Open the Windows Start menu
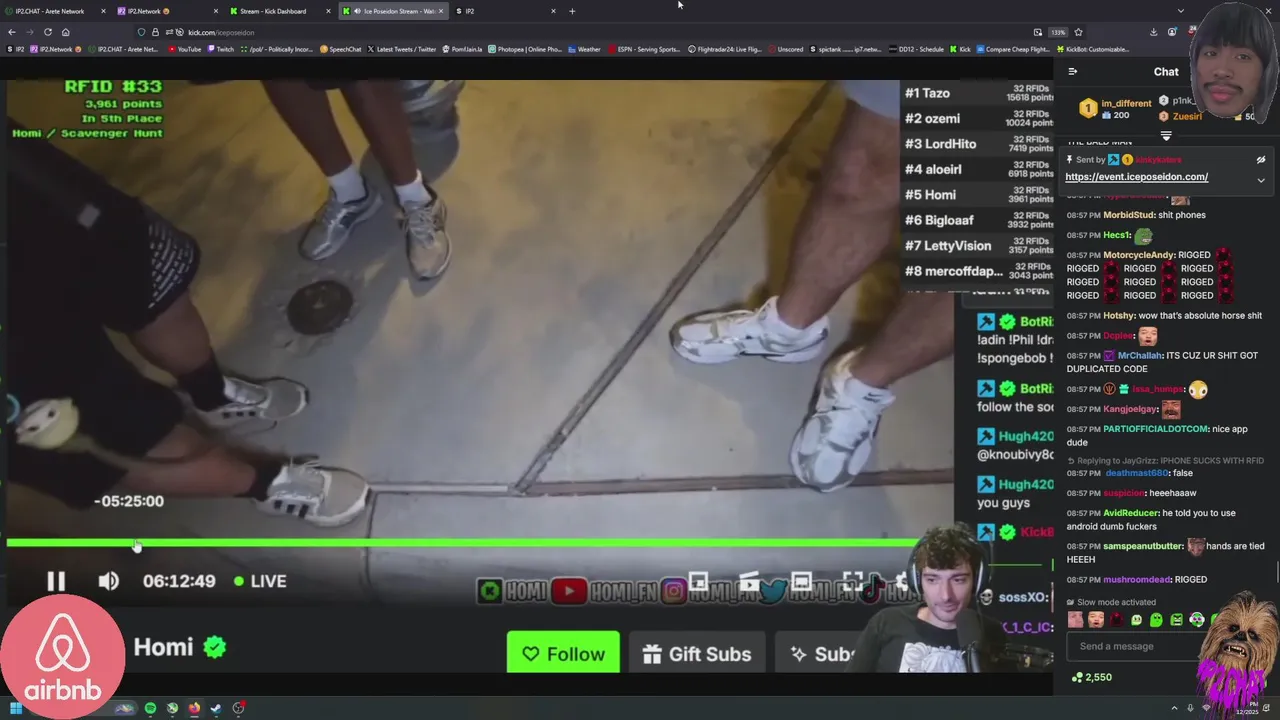1280x720 pixels. point(15,708)
